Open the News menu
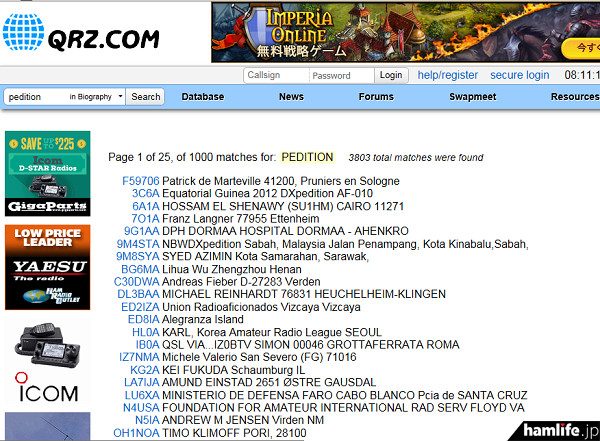This screenshot has height=441, width=600. (x=291, y=97)
